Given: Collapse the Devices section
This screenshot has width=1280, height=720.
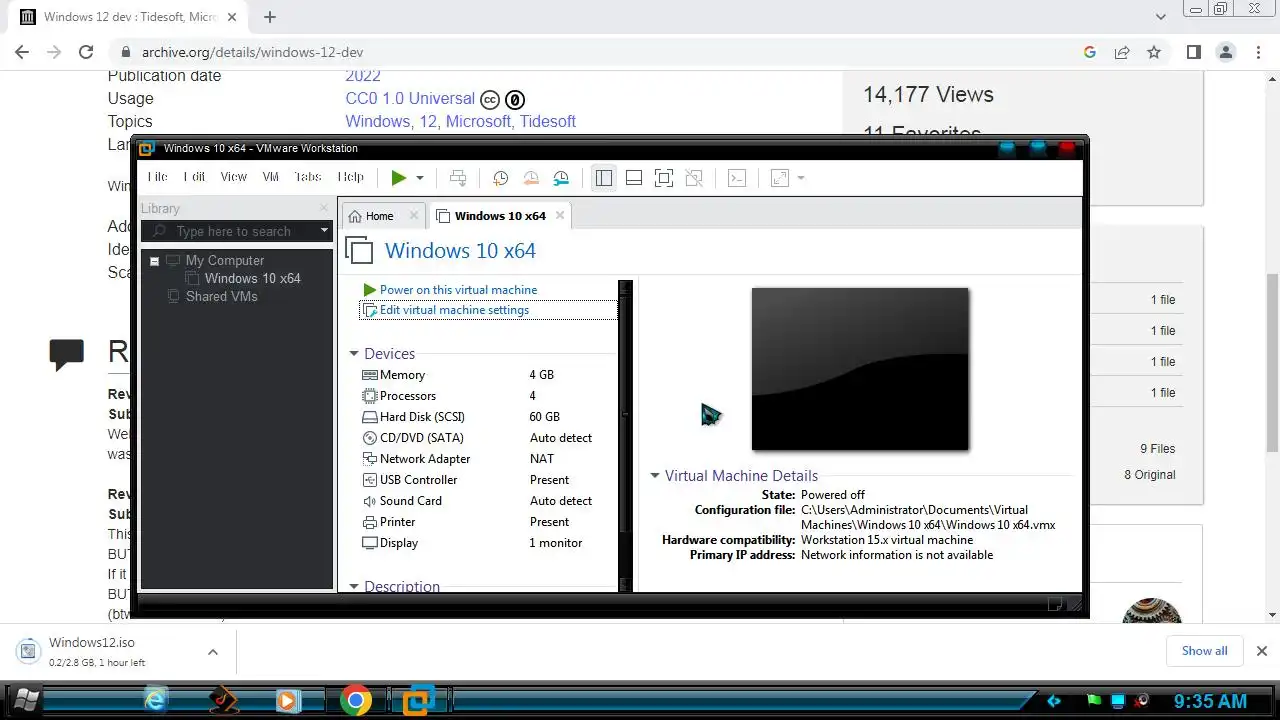Looking at the screenshot, I should (353, 354).
